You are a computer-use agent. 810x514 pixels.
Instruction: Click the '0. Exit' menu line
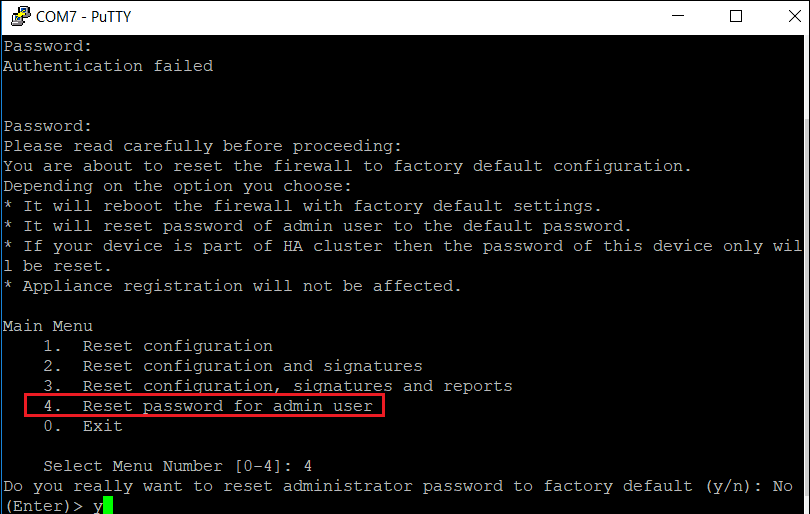tap(83, 426)
